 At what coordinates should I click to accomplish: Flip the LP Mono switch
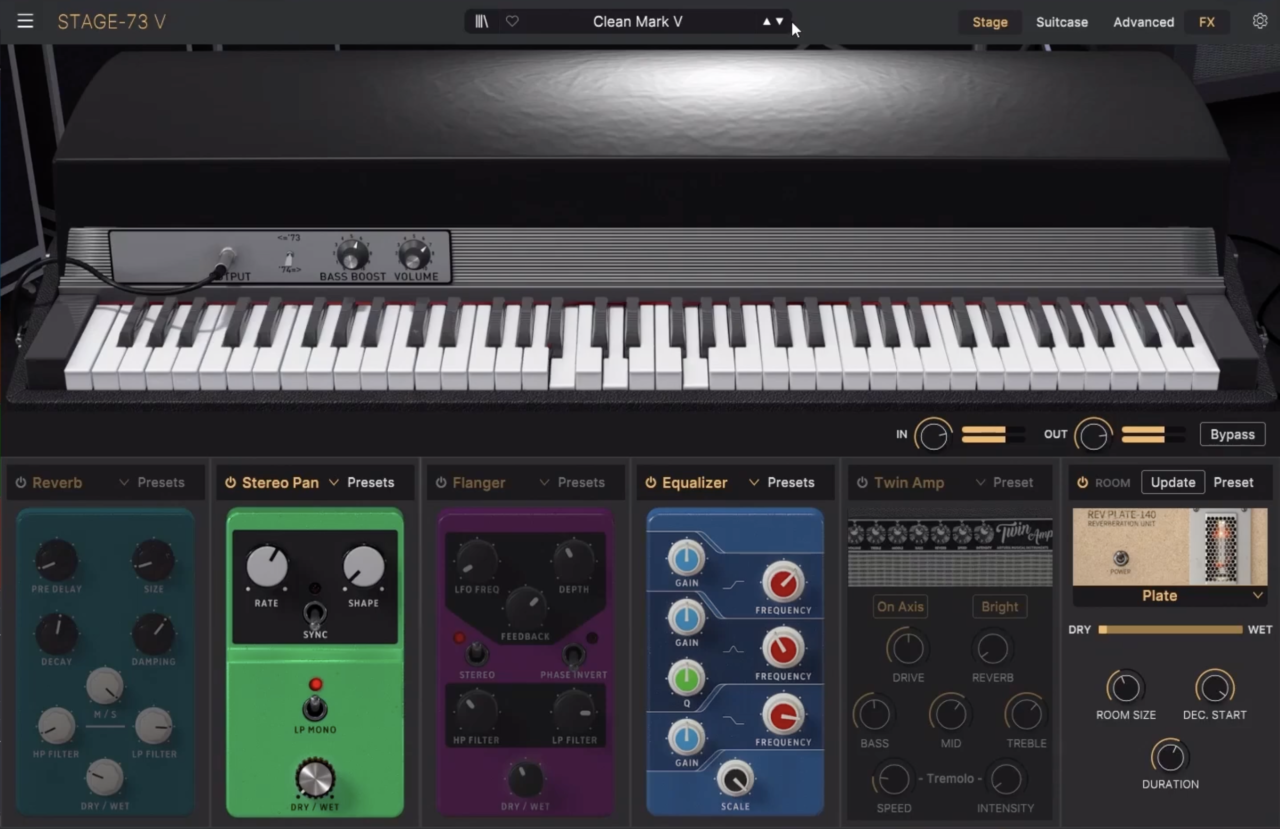tap(315, 706)
